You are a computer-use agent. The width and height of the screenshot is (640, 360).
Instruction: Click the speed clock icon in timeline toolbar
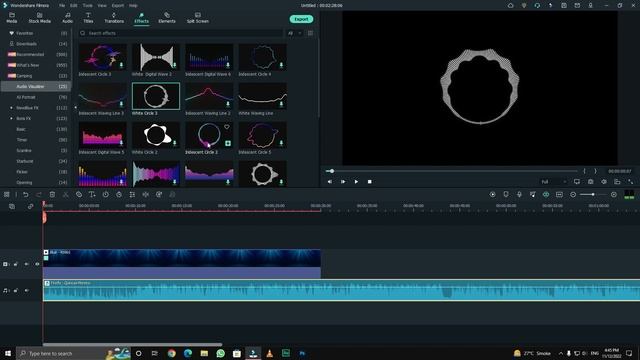pos(105,195)
